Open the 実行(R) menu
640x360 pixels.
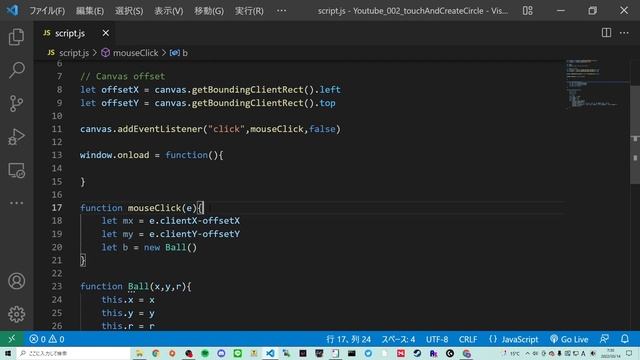click(x=249, y=11)
